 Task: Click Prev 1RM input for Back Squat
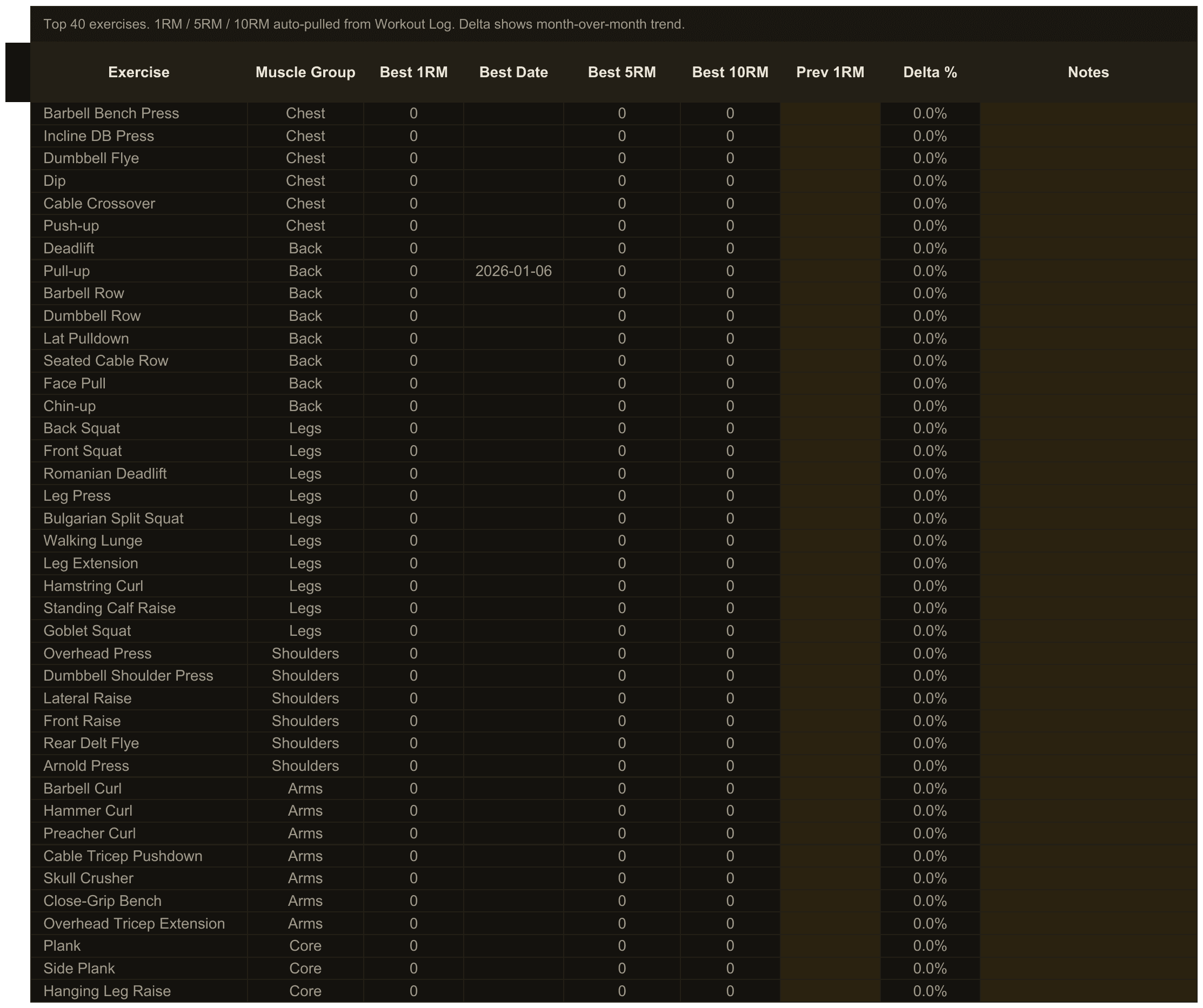pyautogui.click(x=830, y=428)
